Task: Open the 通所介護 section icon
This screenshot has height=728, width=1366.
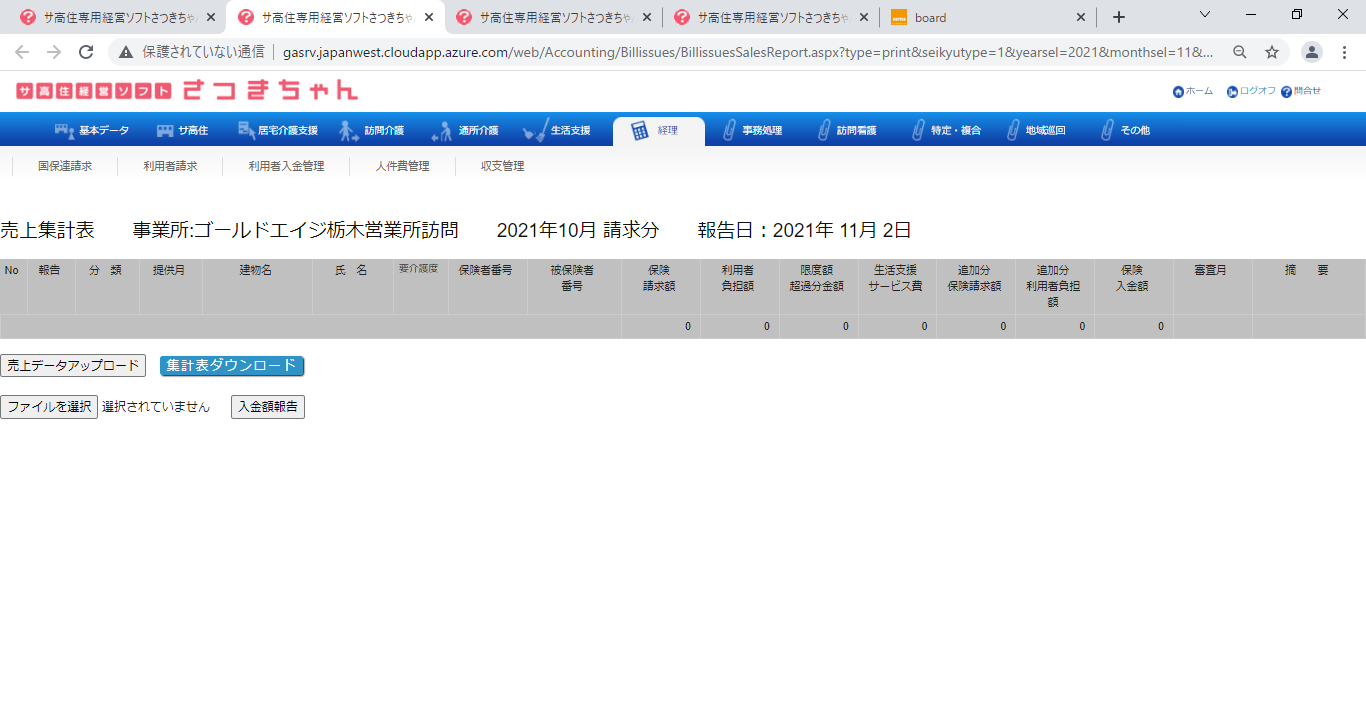Action: pos(442,131)
